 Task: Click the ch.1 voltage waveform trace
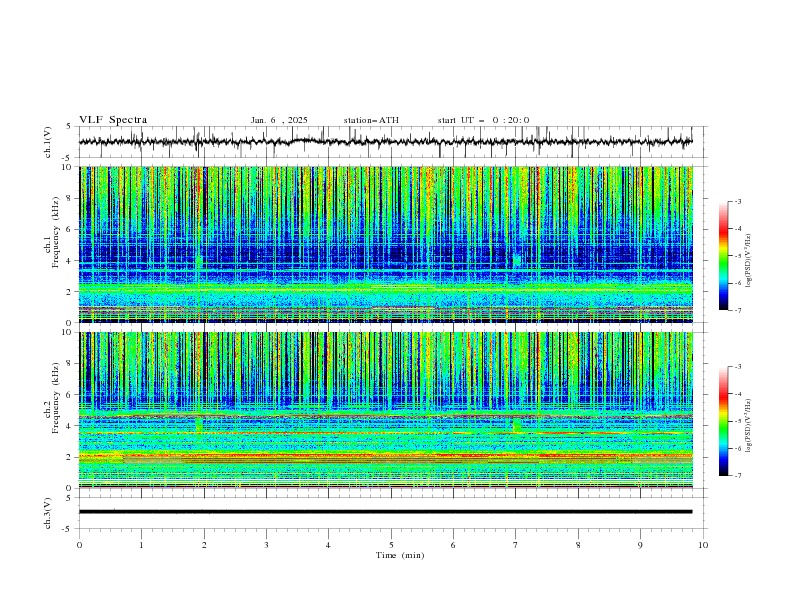point(385,141)
